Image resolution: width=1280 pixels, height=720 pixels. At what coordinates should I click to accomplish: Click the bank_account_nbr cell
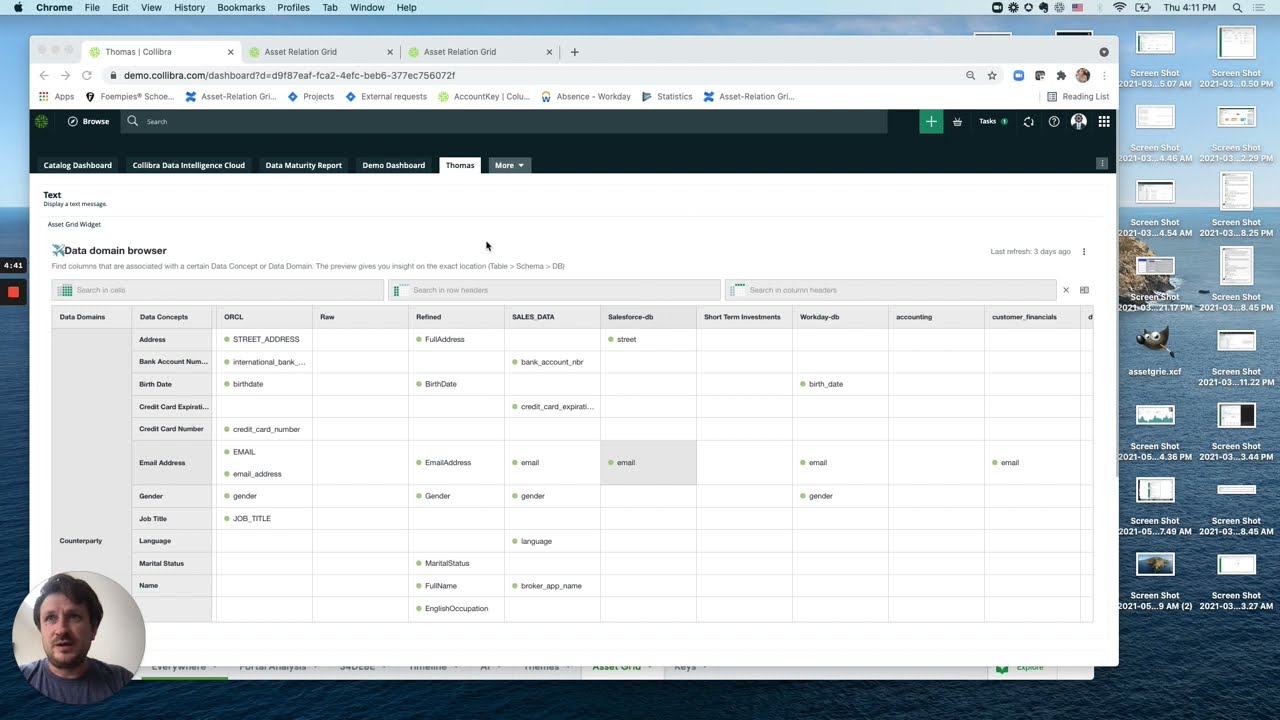[x=552, y=362]
